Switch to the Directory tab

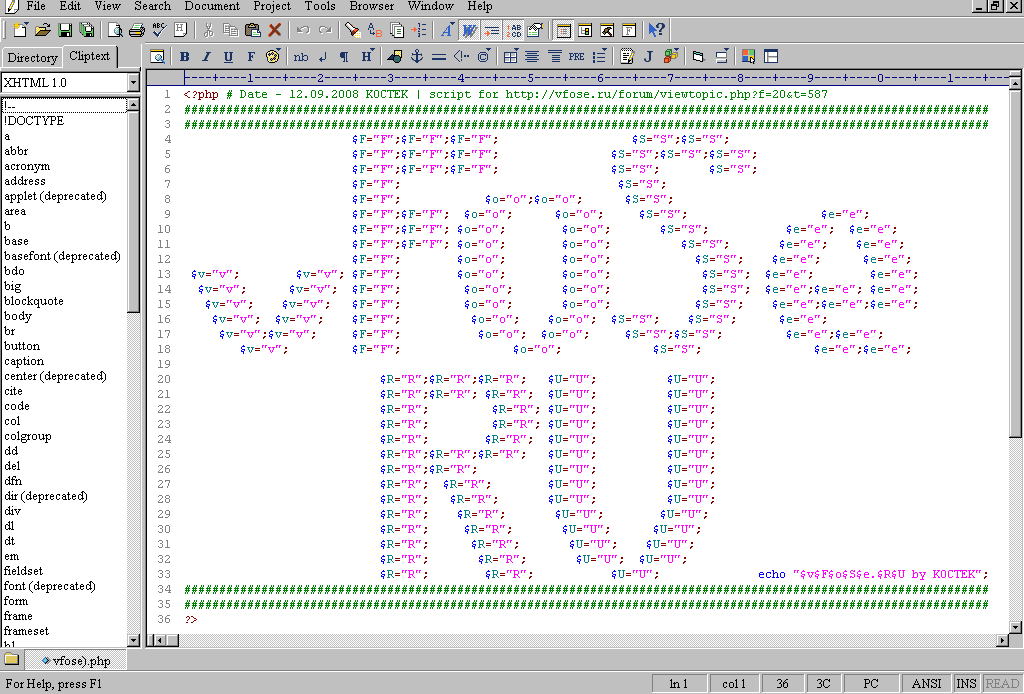pyautogui.click(x=32, y=58)
